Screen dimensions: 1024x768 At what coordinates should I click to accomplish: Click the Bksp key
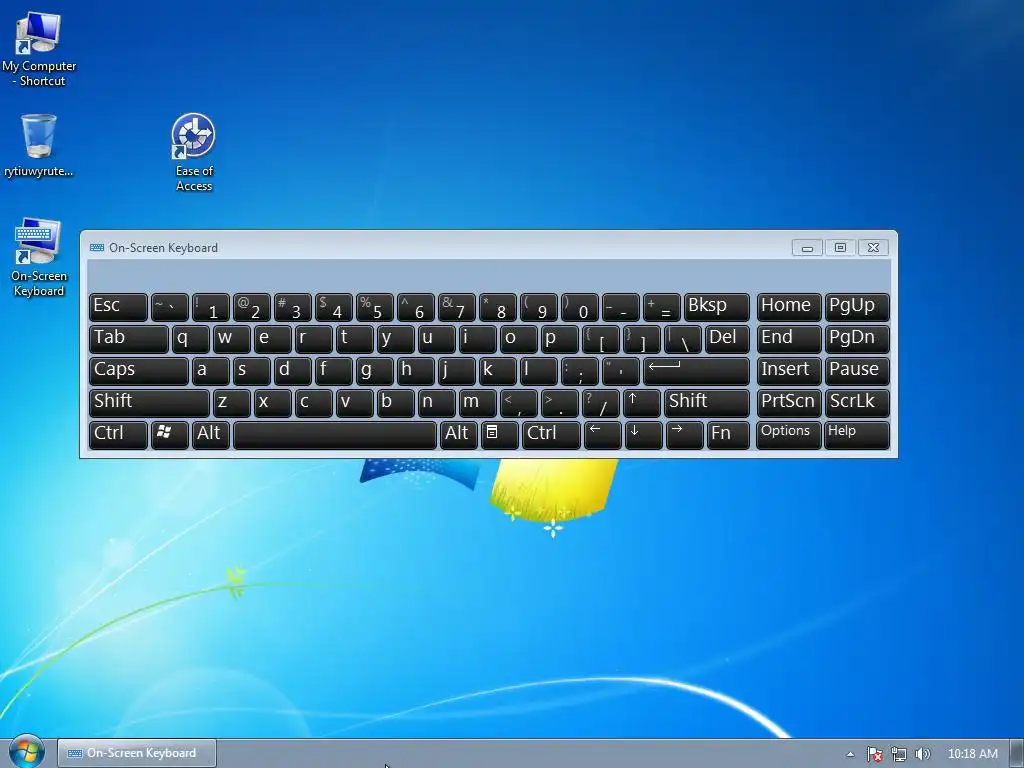click(716, 306)
